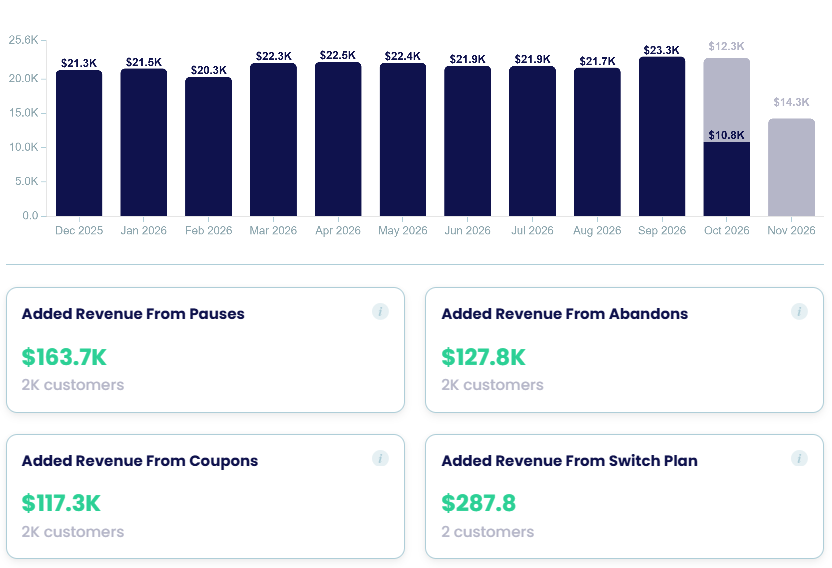
Task: Click the 'Jan 2026' axis label
Action: (x=144, y=230)
